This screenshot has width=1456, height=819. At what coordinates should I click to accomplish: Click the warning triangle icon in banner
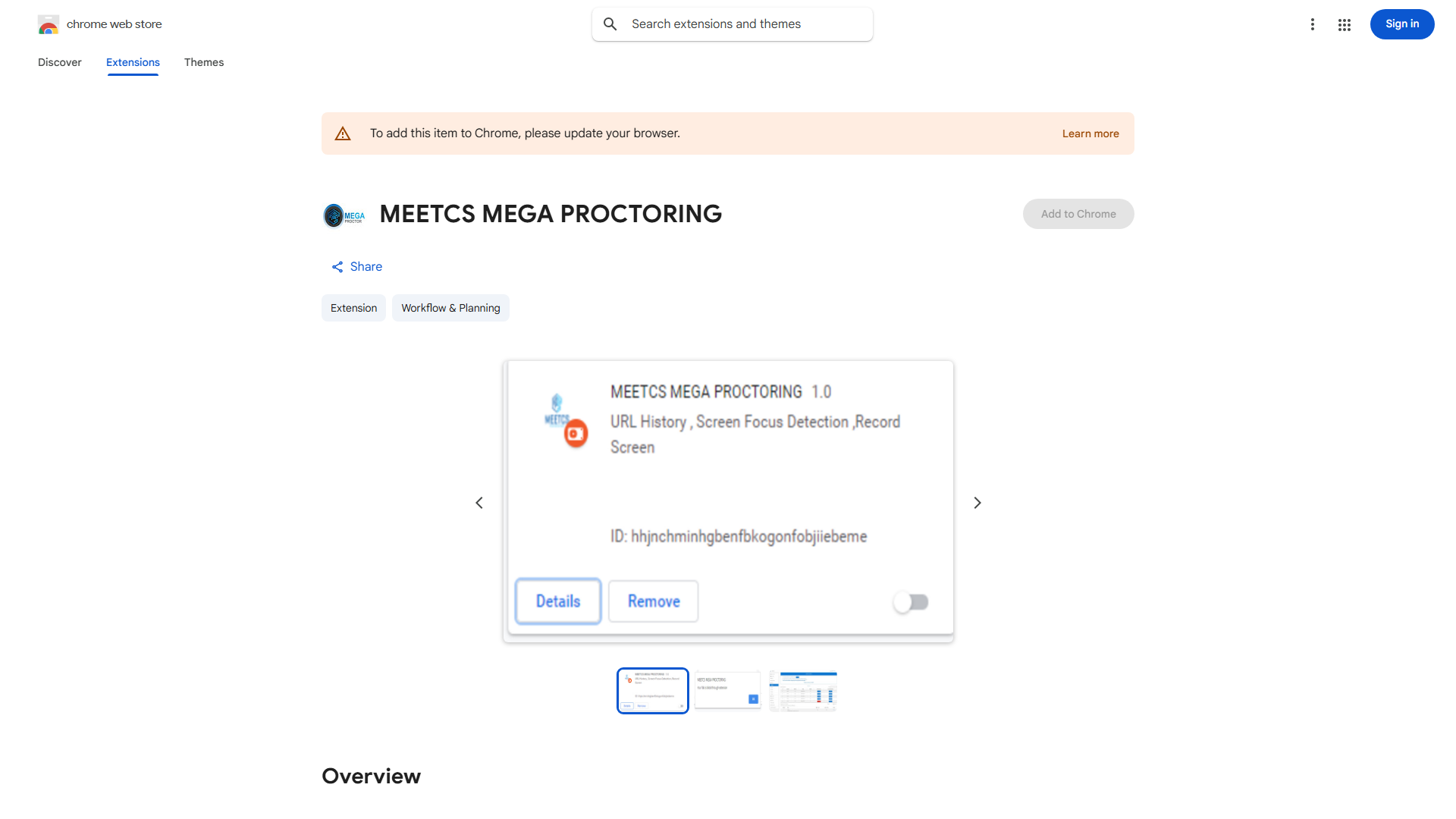[x=343, y=133]
